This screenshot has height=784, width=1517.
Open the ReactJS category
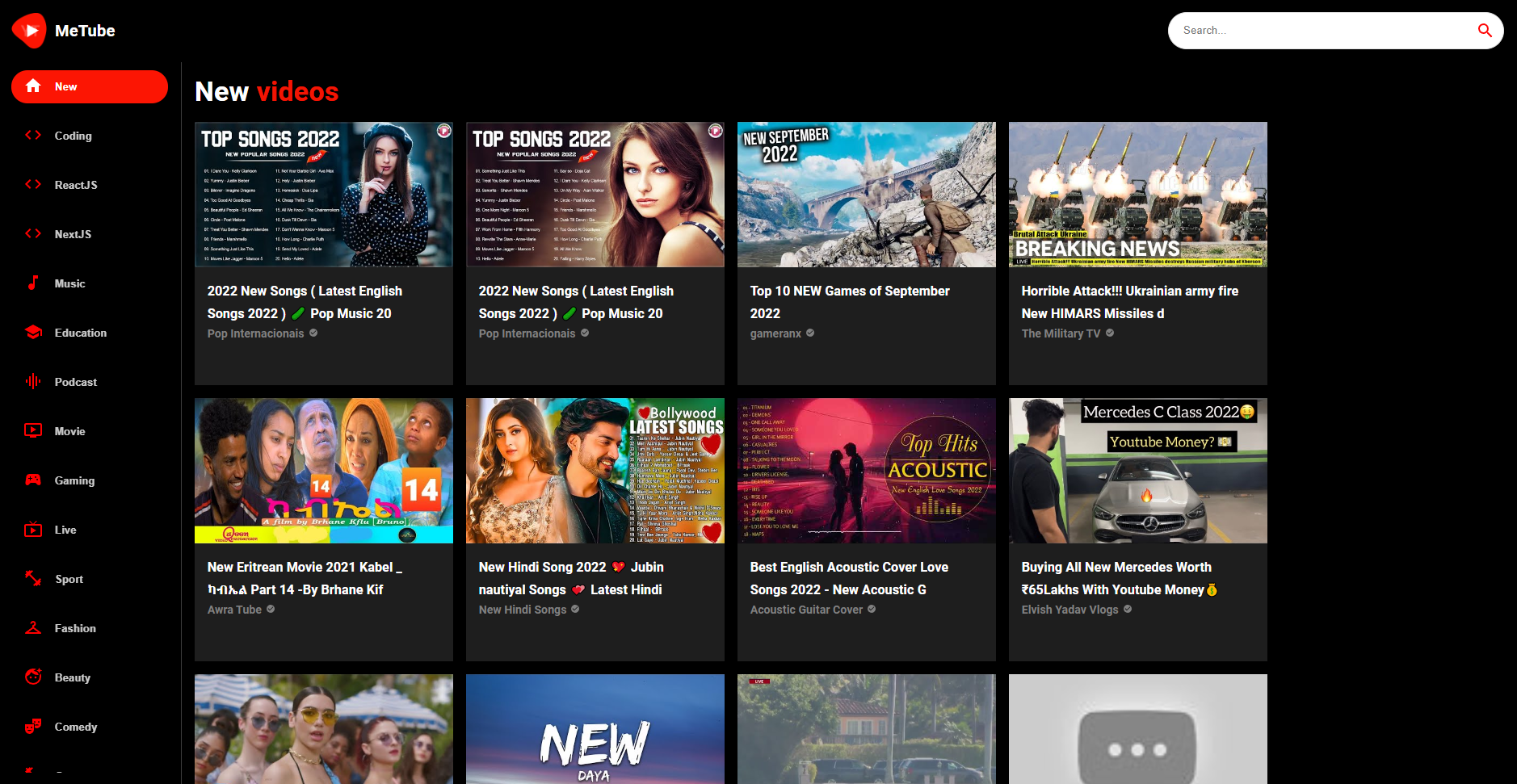[76, 185]
